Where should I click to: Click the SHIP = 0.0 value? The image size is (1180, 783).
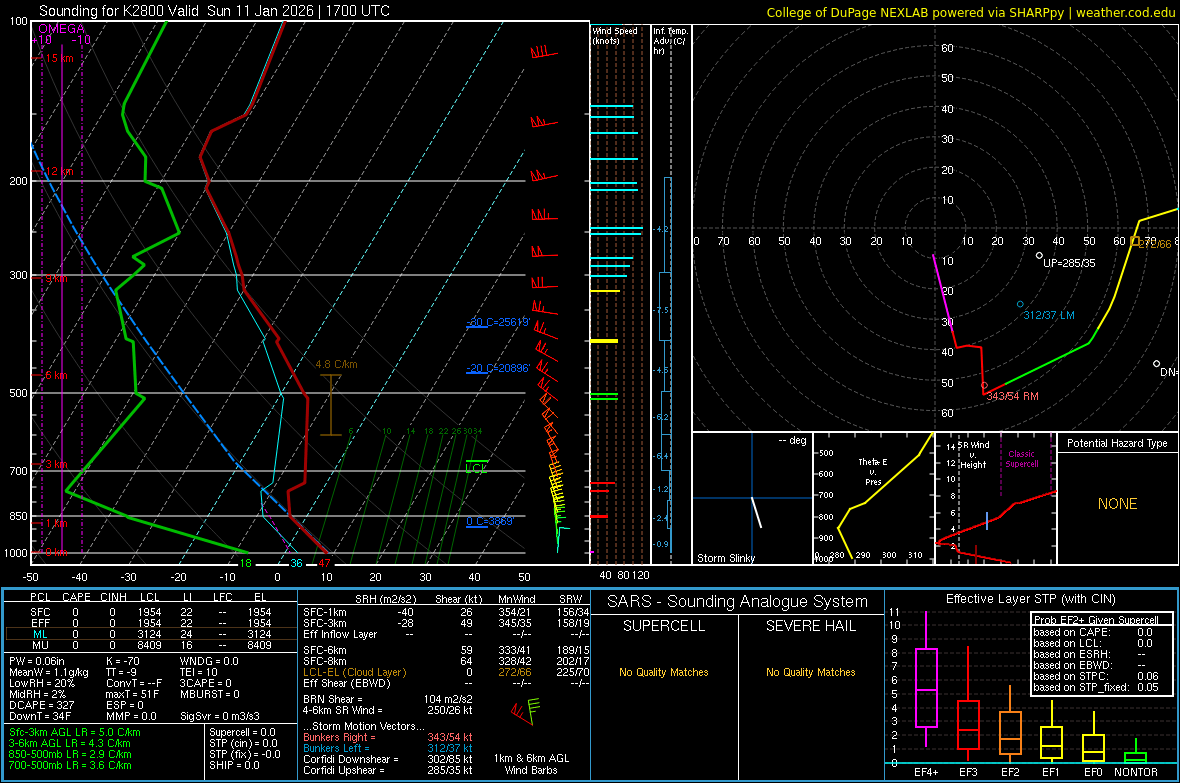[x=234, y=765]
